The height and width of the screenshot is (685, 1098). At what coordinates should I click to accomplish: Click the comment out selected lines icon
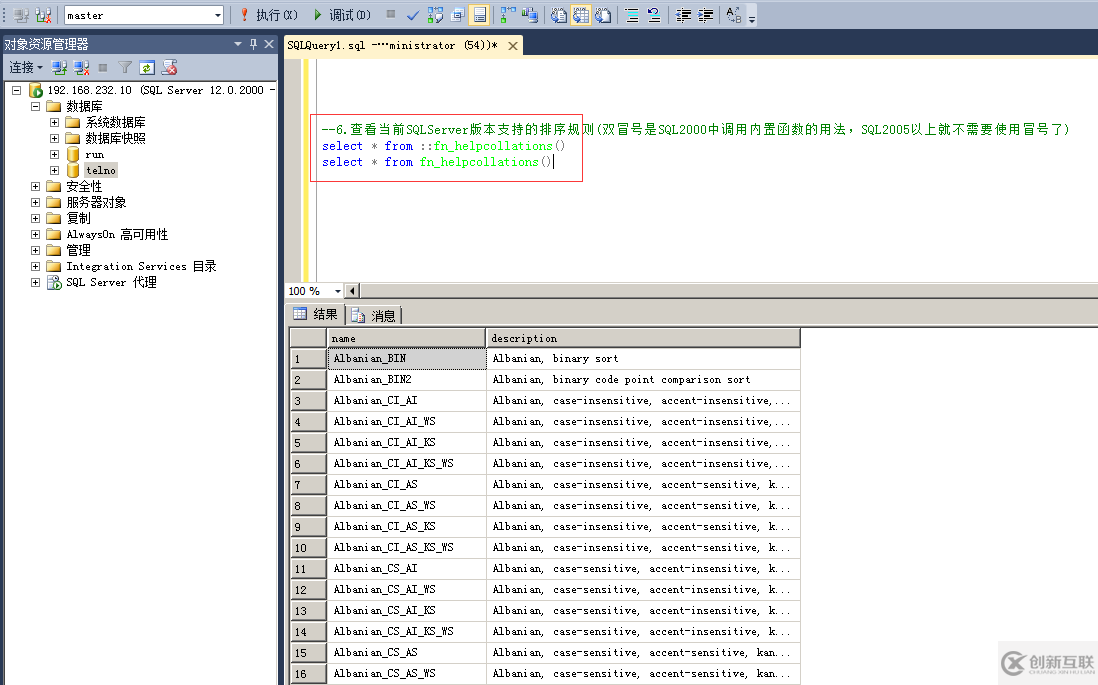point(630,15)
